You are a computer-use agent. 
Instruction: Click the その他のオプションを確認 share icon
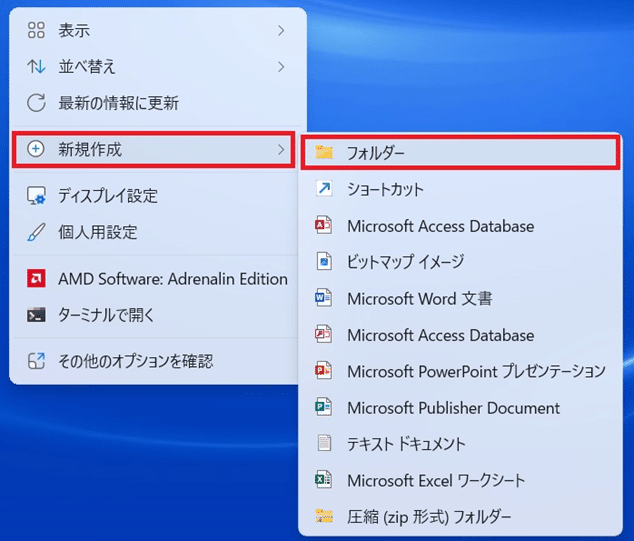[36, 361]
